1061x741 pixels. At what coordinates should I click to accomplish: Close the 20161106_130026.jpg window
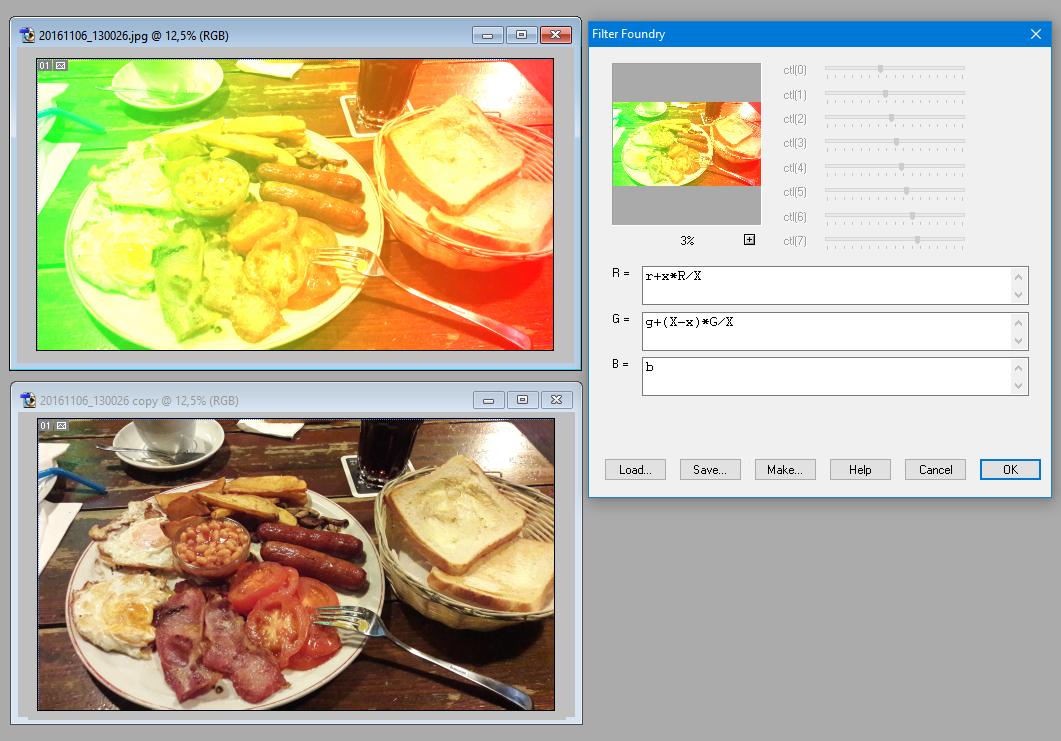(x=556, y=35)
